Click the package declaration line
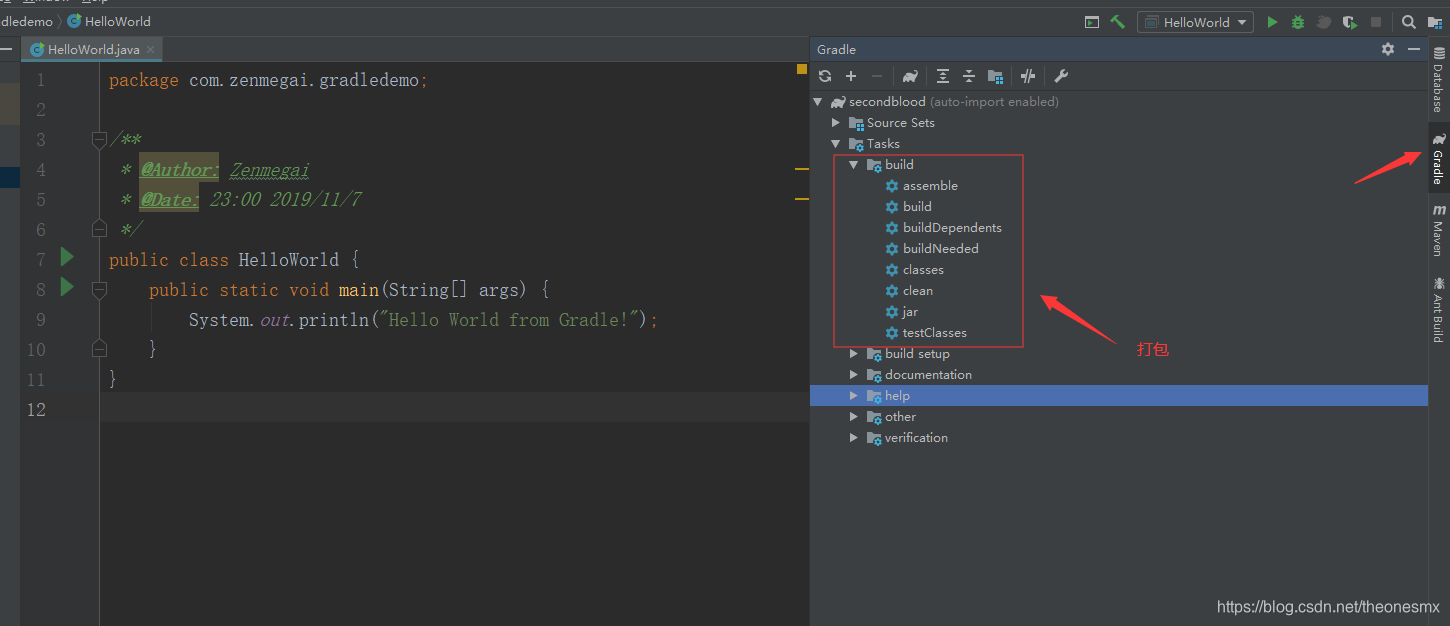This screenshot has width=1450, height=626. [x=268, y=80]
